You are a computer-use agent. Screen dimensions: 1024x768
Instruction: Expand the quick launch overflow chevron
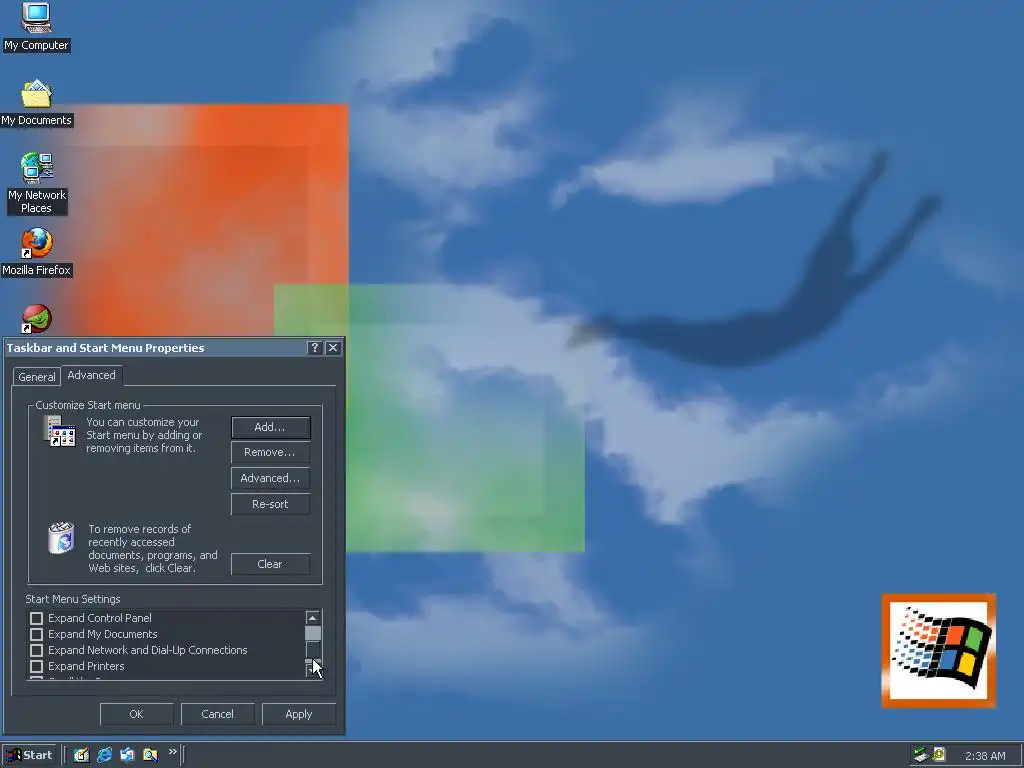(172, 752)
